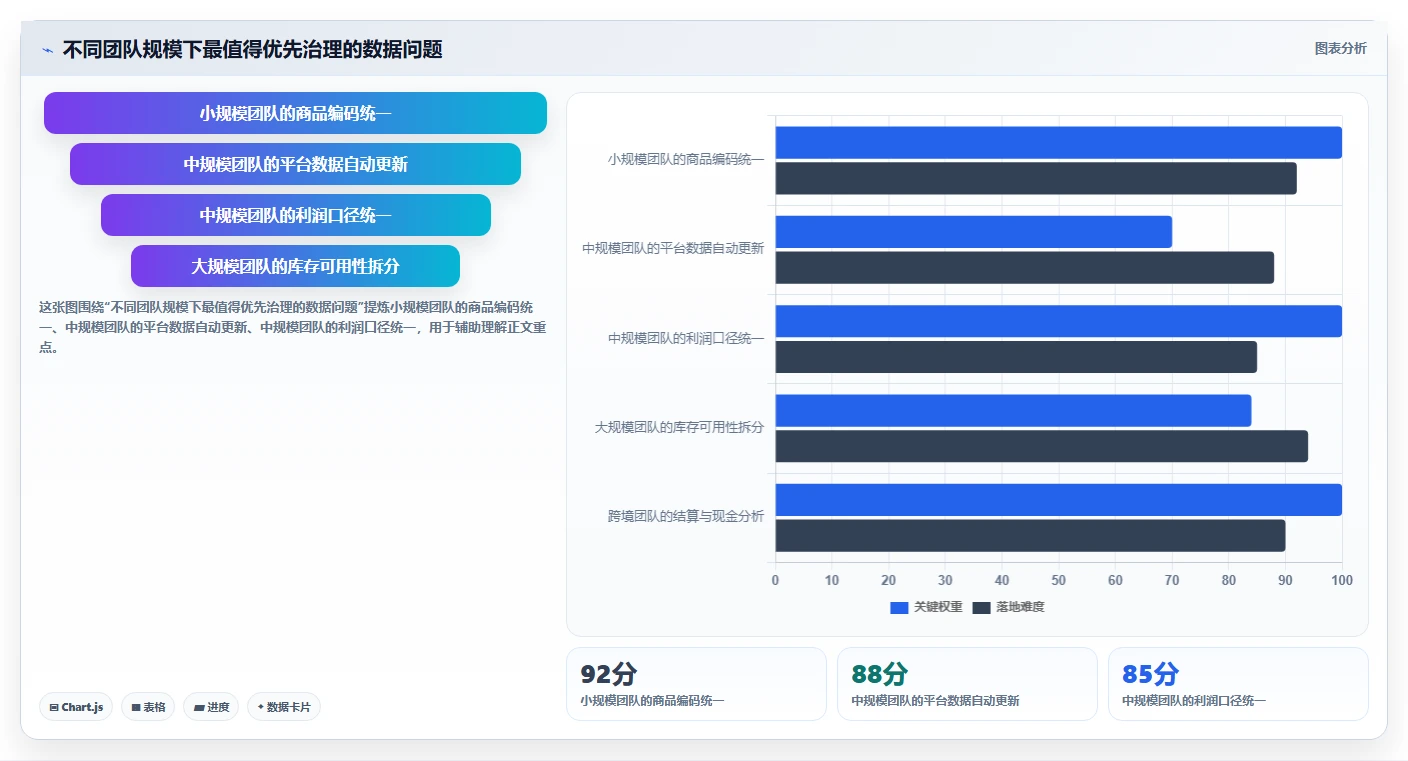This screenshot has height=761, width=1408.
Task: Select funnel bar 中规模团队的平台数据自动更新
Action: coord(295,164)
